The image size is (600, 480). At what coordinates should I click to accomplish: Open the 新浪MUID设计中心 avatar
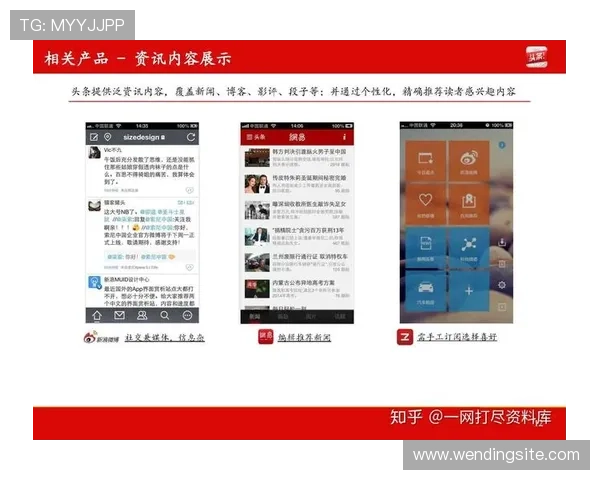point(95,282)
